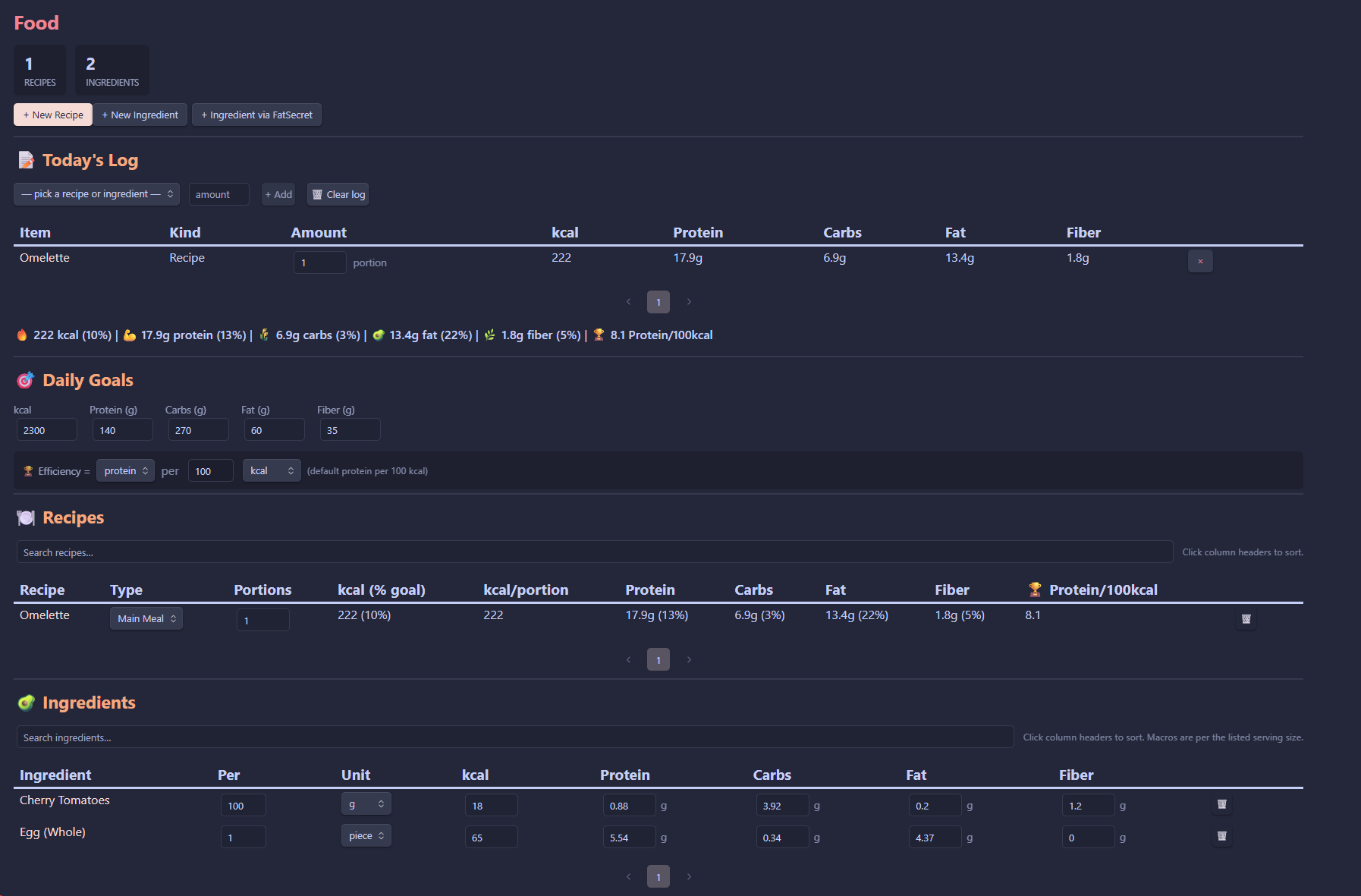
Task: Click the leaf icon beside fiber total
Action: 489,335
